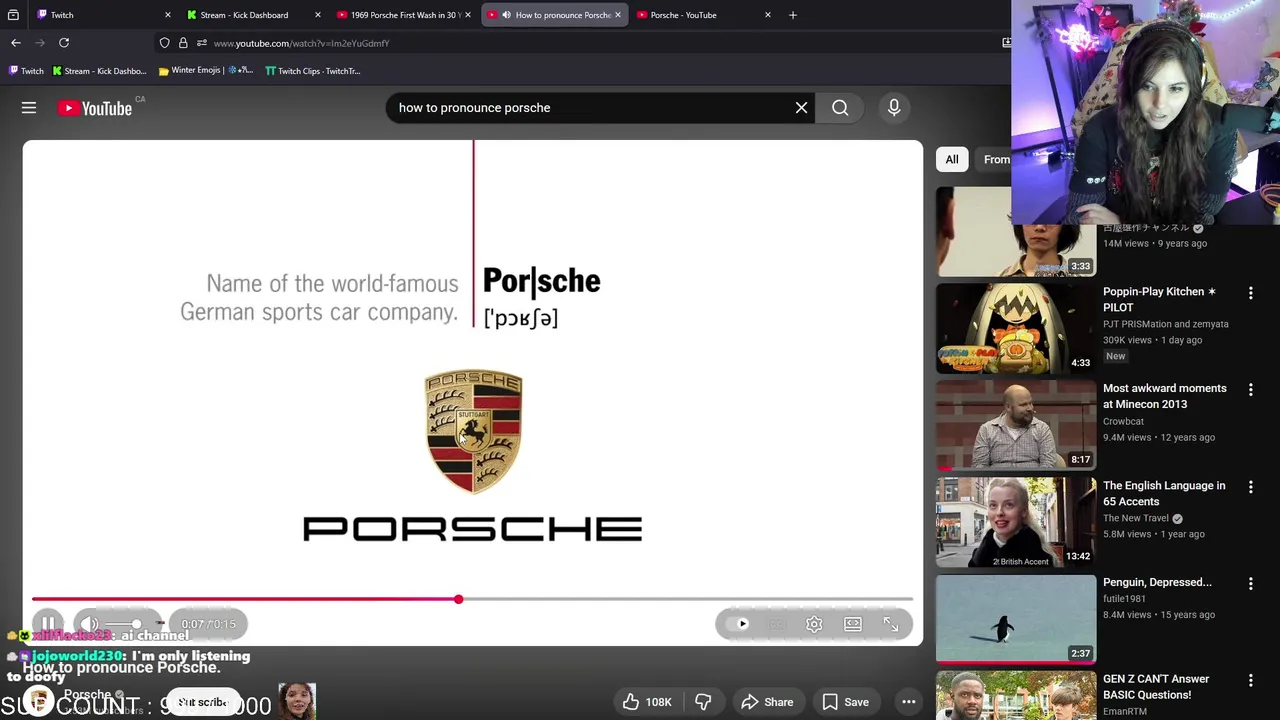Seek on the red progress bar

coord(472,599)
